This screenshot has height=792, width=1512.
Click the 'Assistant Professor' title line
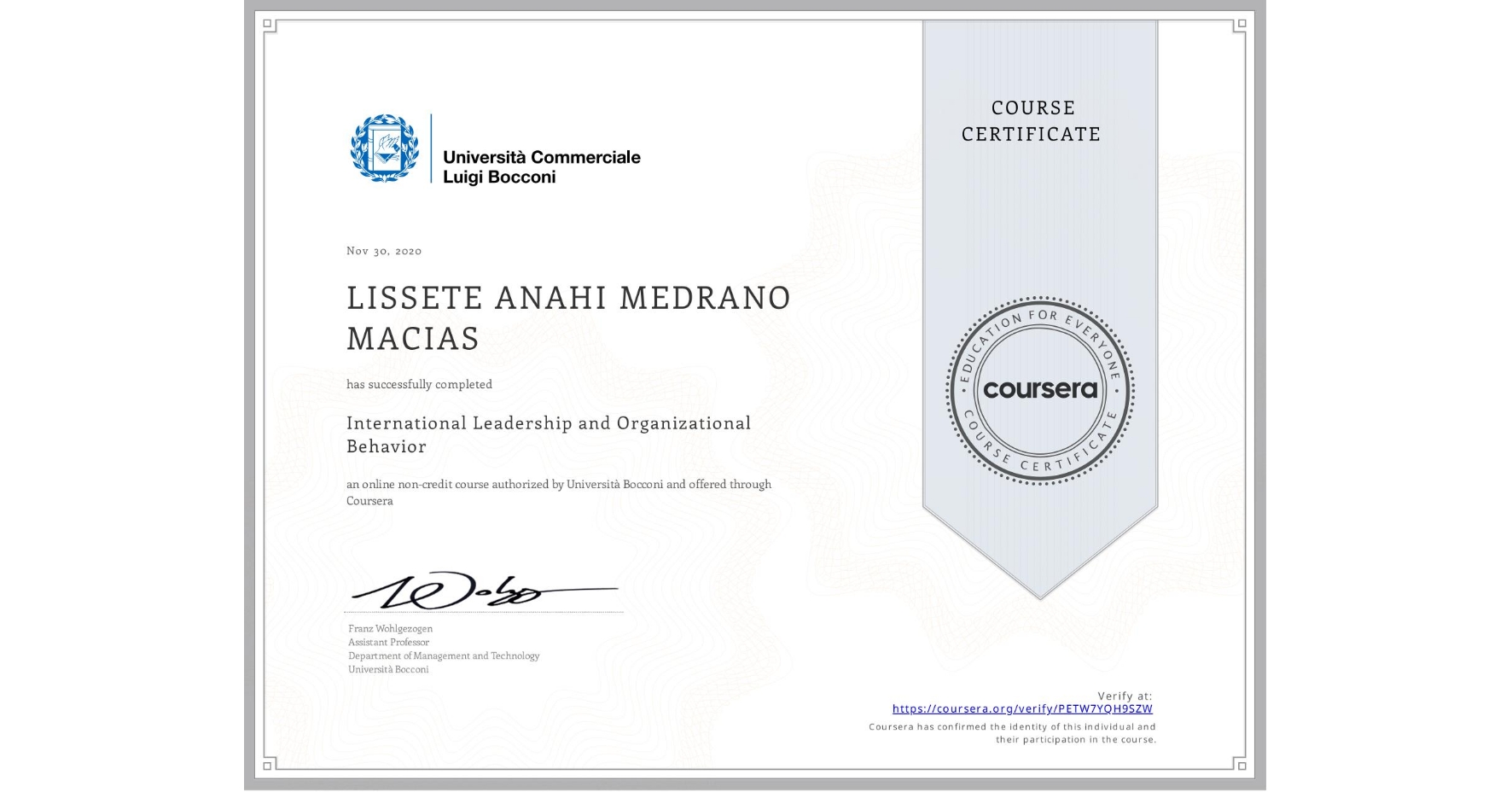[x=388, y=642]
